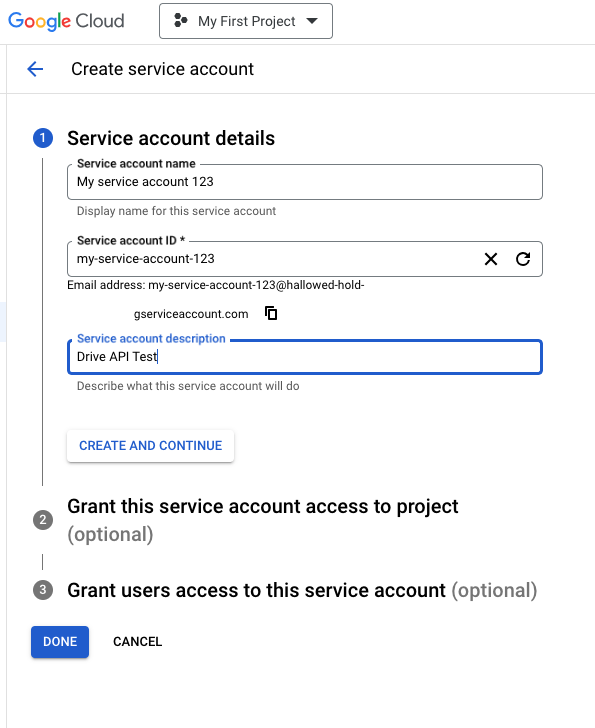The image size is (595, 728).
Task: Click into the Service account ID field
Action: [274, 259]
